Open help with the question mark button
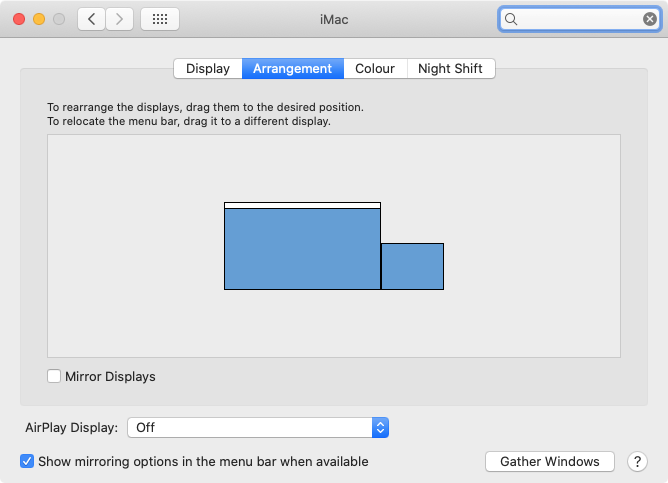 coord(637,461)
